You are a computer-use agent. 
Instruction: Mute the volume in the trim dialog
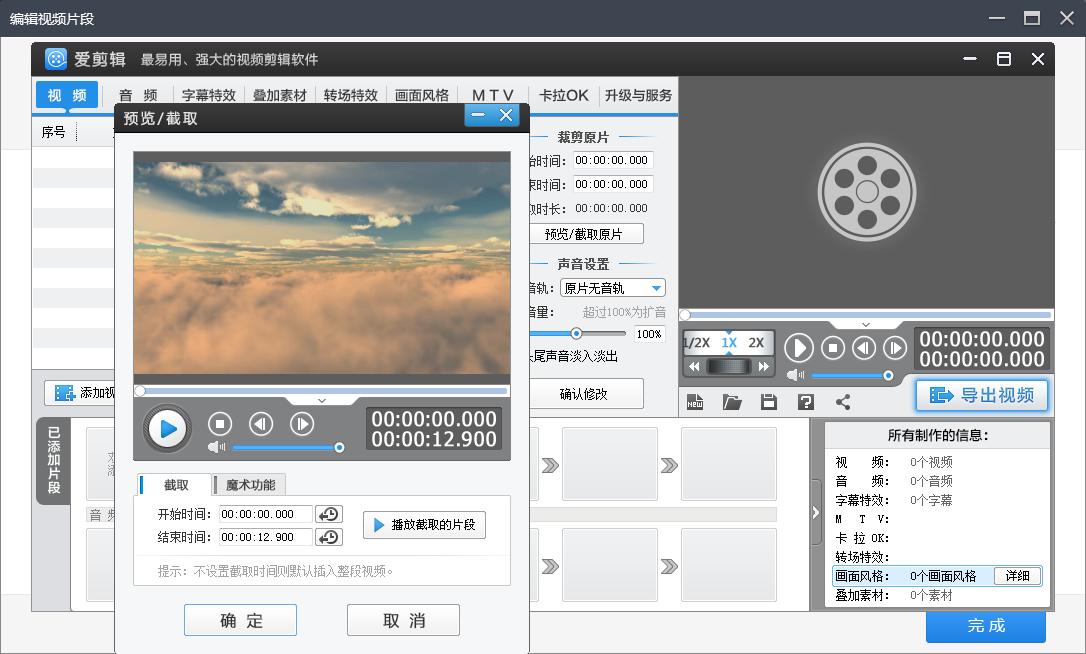pyautogui.click(x=216, y=447)
